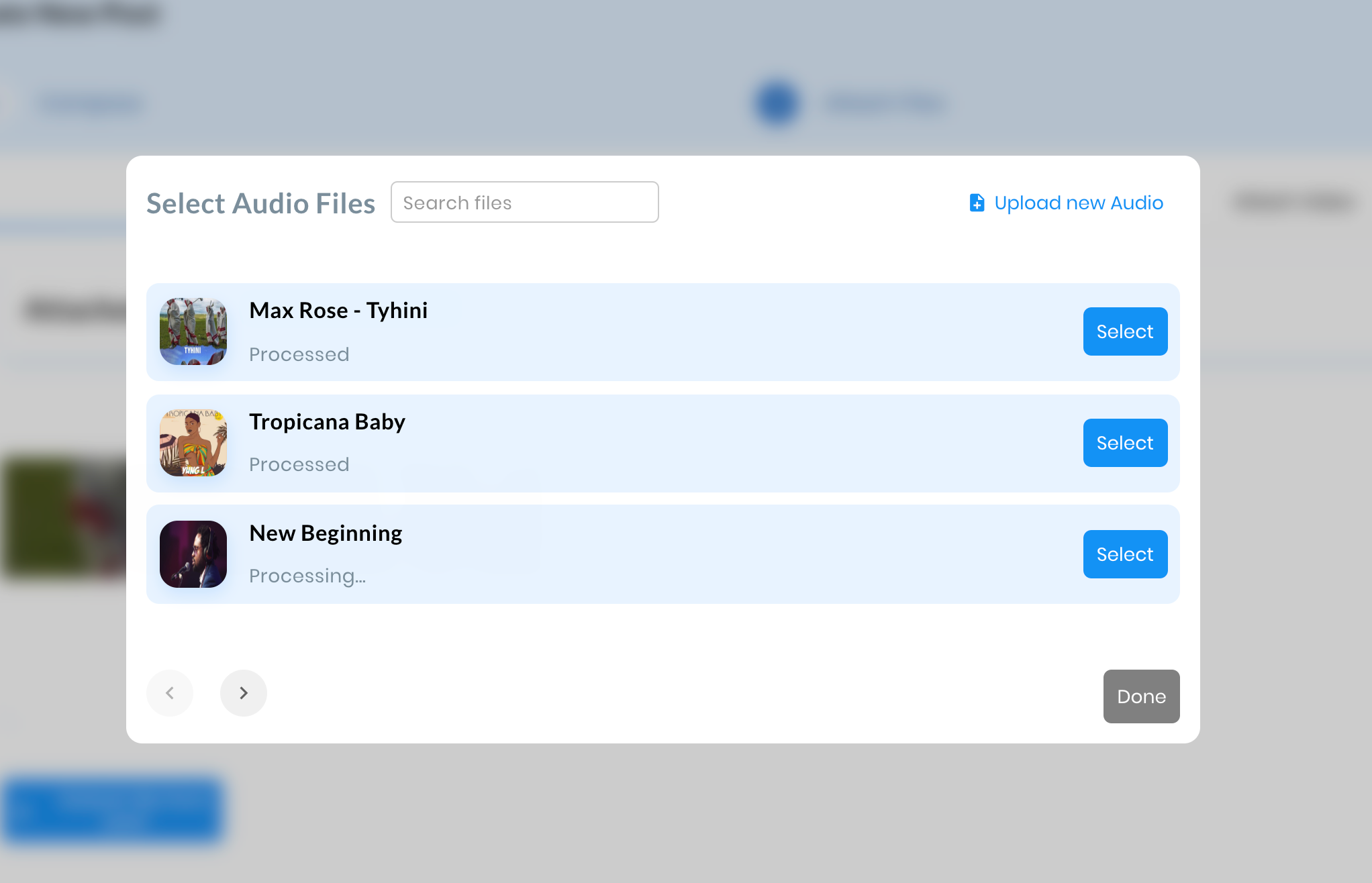
Task: Navigate to next page of audio files
Action: [x=244, y=692]
